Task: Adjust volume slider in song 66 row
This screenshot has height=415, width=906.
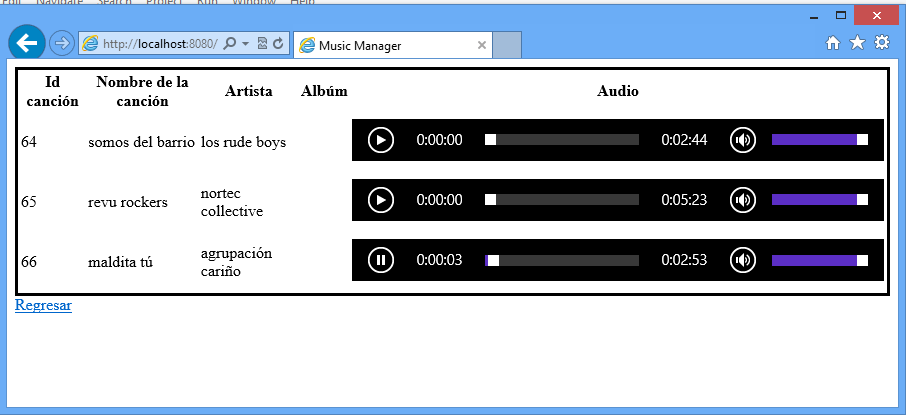Action: click(820, 260)
